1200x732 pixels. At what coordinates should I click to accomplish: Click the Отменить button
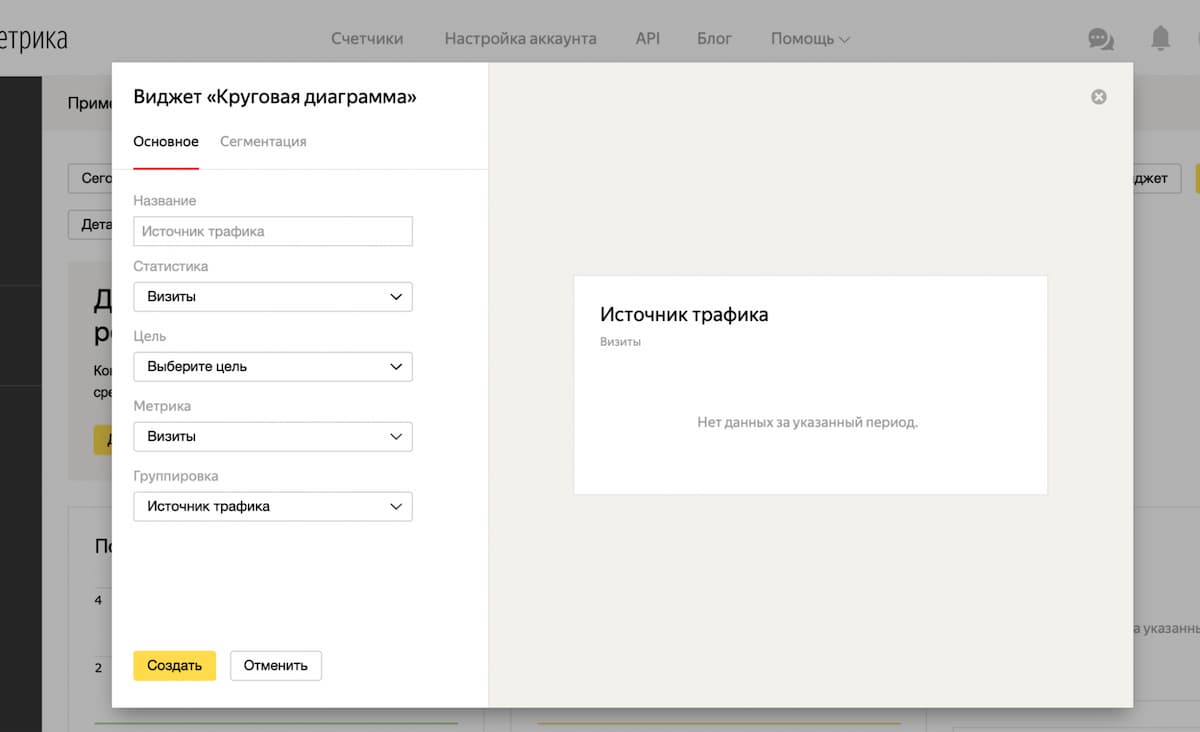[x=275, y=666]
